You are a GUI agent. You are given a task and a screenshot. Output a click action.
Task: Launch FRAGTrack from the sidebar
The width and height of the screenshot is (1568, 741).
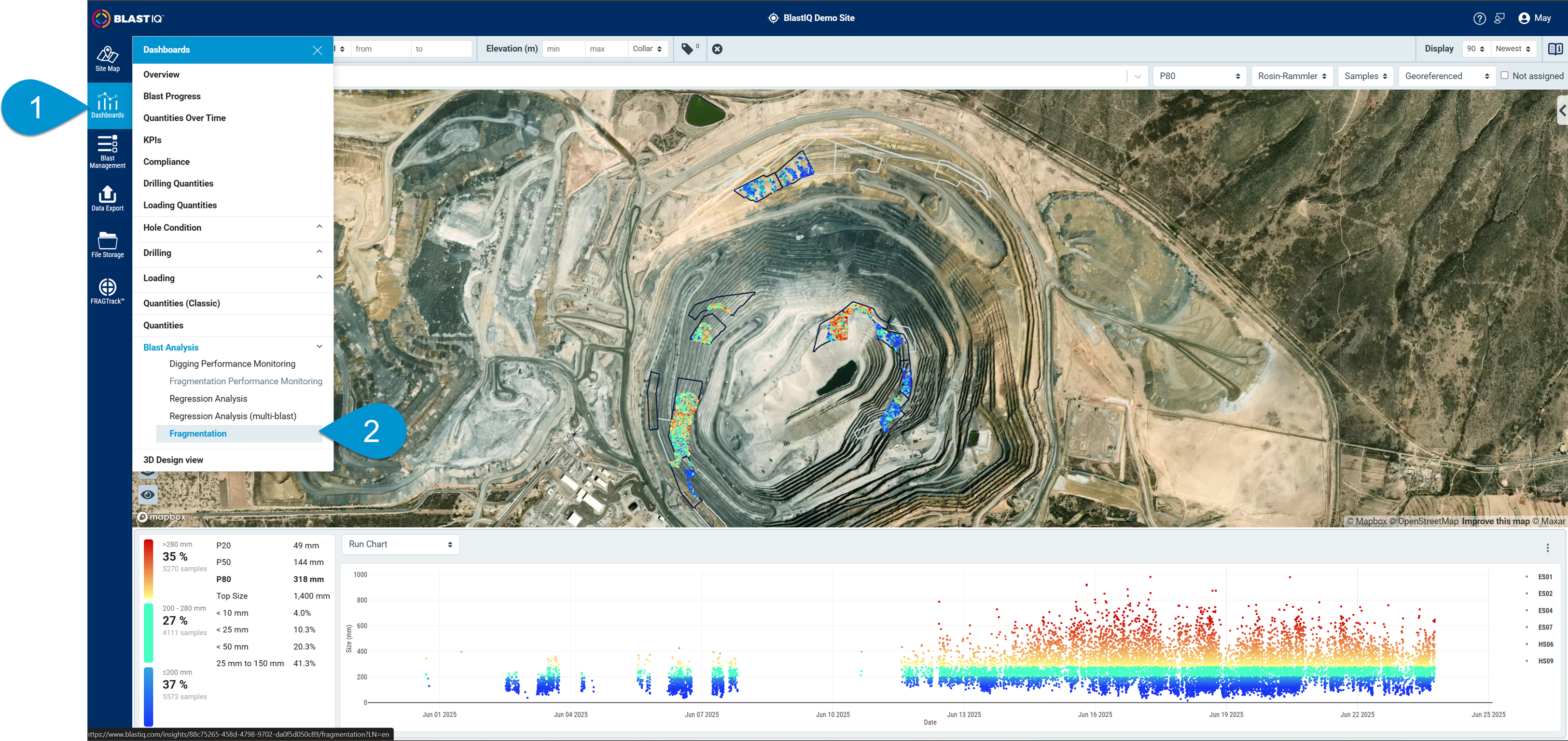coord(108,292)
